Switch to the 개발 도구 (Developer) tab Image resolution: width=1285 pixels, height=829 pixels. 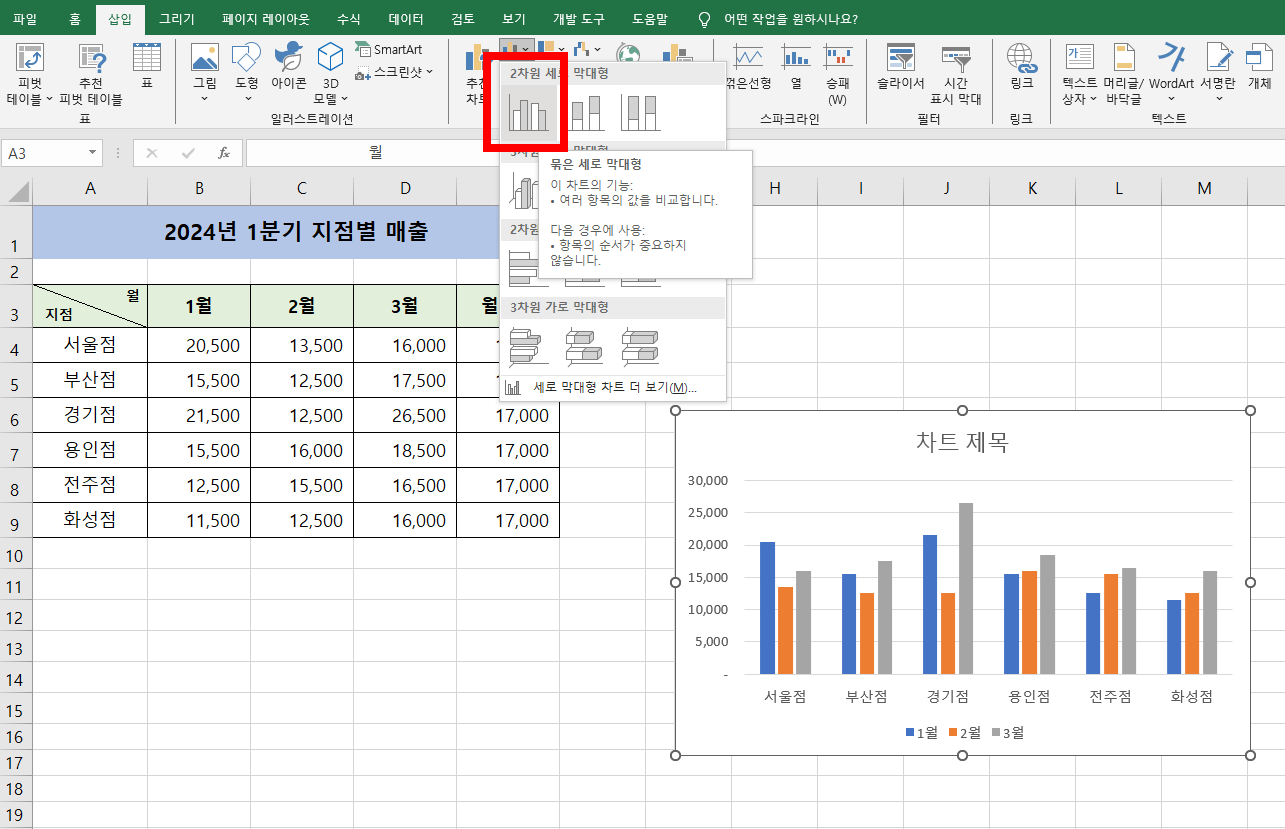tap(579, 19)
